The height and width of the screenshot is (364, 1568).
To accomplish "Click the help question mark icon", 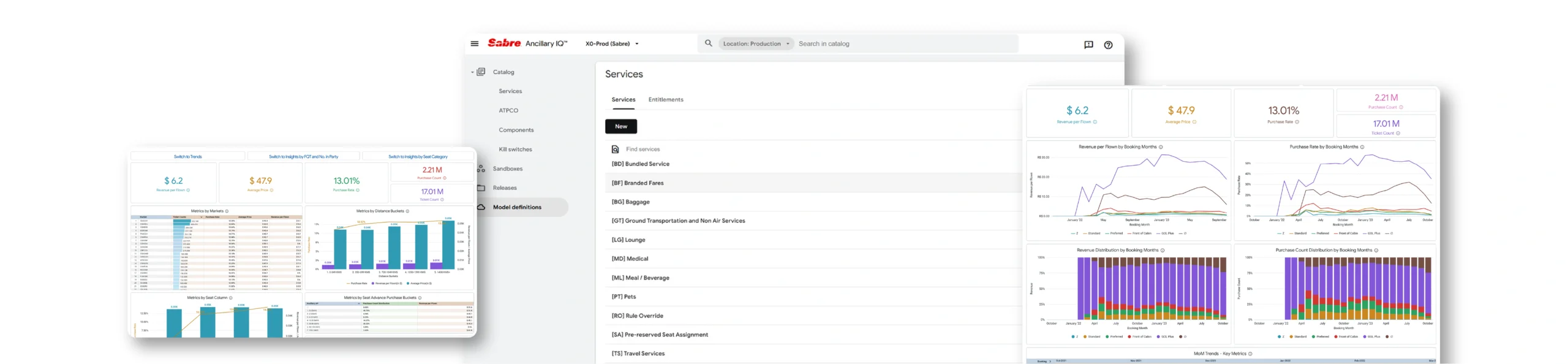I will [x=1107, y=44].
